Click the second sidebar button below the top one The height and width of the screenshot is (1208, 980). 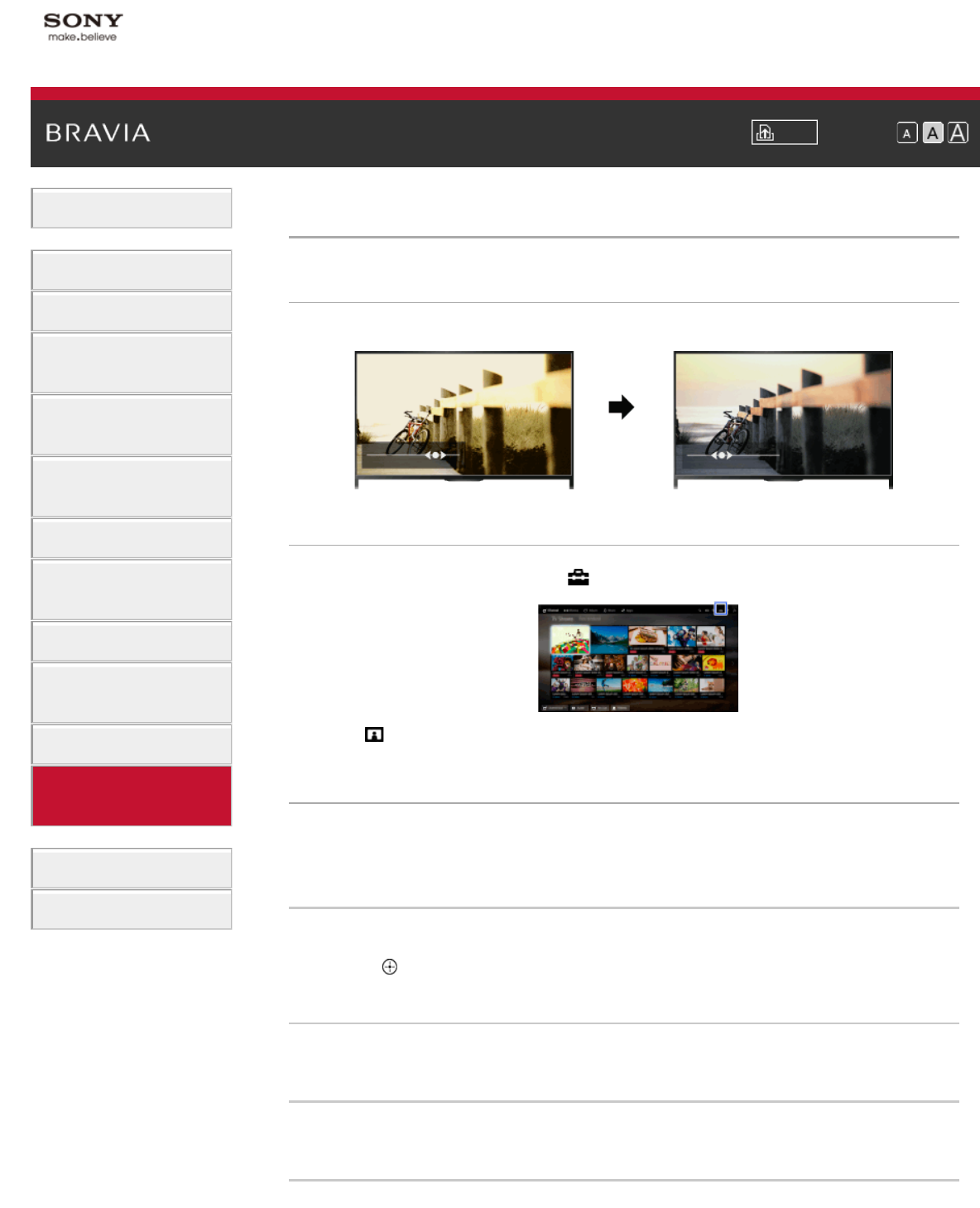(132, 311)
